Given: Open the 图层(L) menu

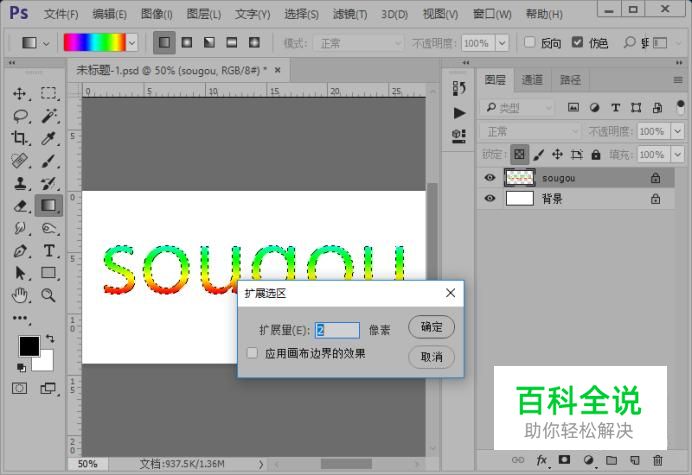Looking at the screenshot, I should click(203, 14).
